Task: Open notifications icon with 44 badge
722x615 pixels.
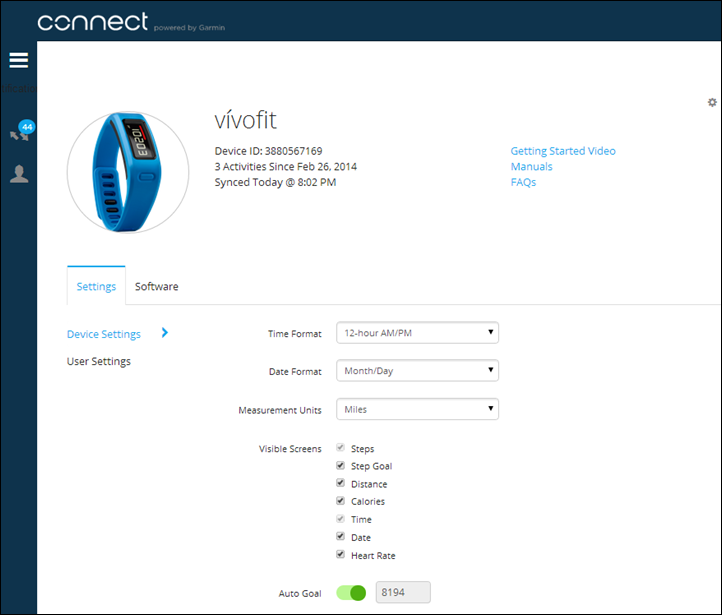Action: point(20,131)
